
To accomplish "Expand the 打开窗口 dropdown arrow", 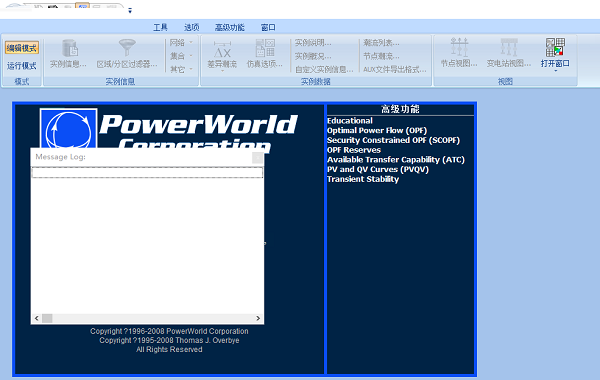I will 556,71.
